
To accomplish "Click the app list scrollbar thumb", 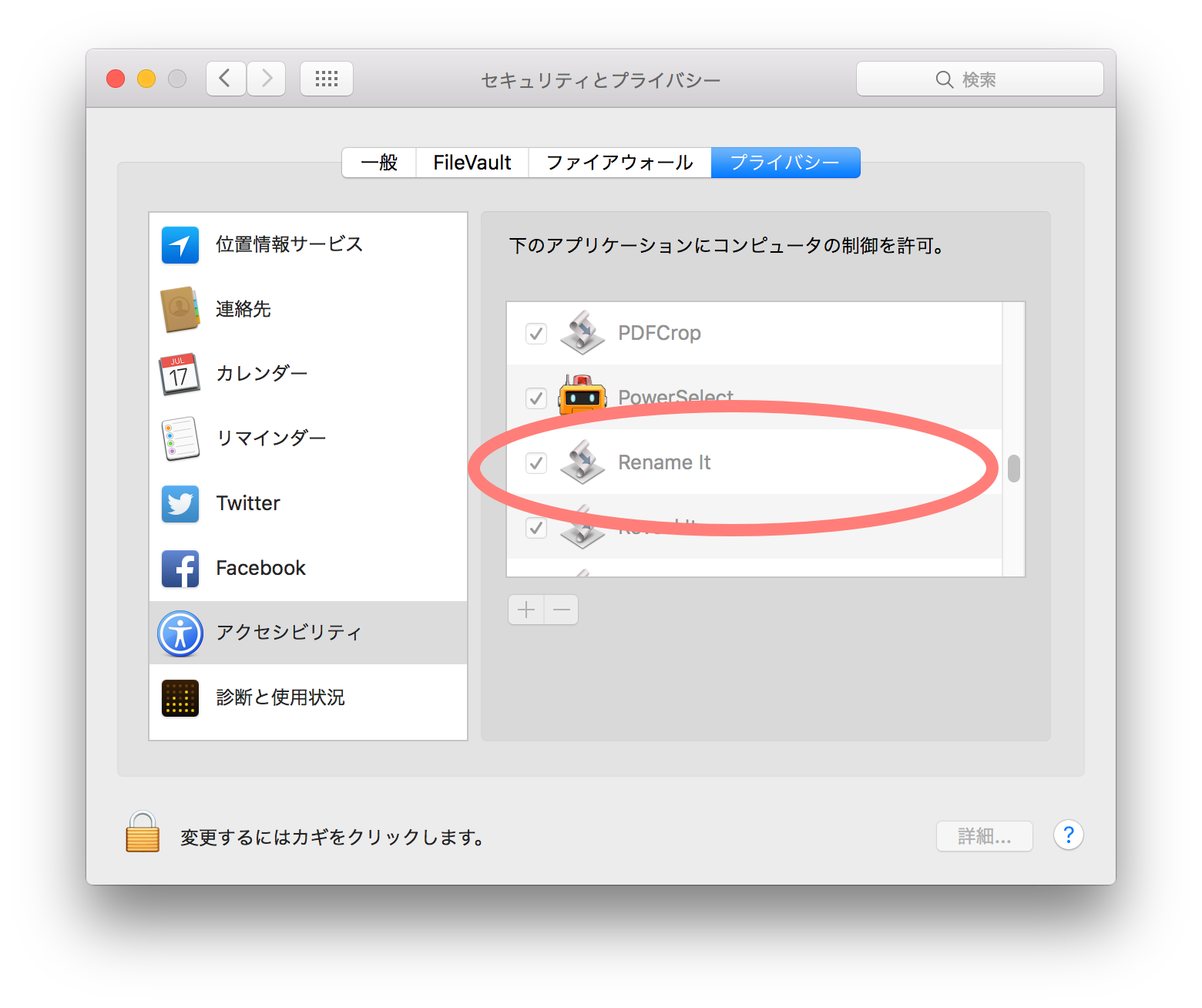I will coord(1014,469).
